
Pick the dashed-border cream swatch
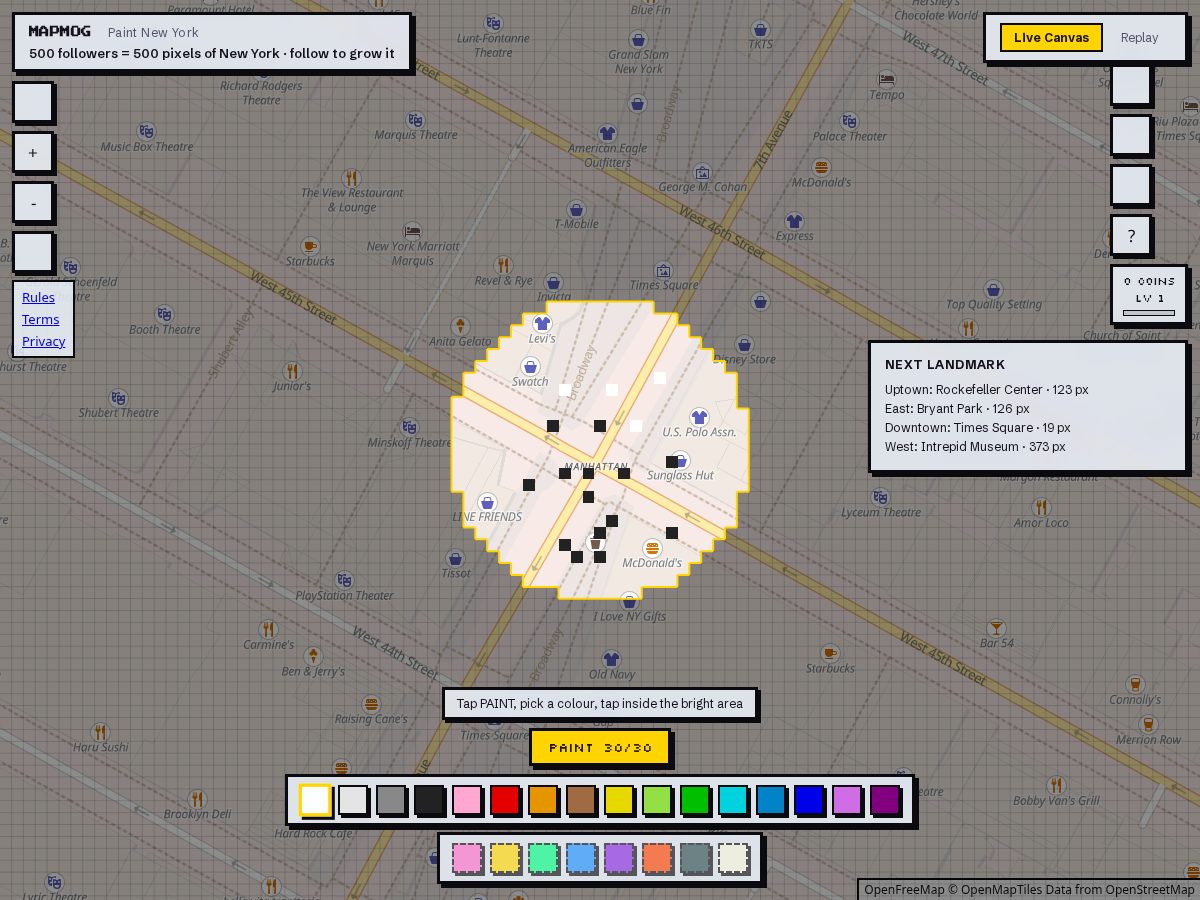pyautogui.click(x=733, y=858)
